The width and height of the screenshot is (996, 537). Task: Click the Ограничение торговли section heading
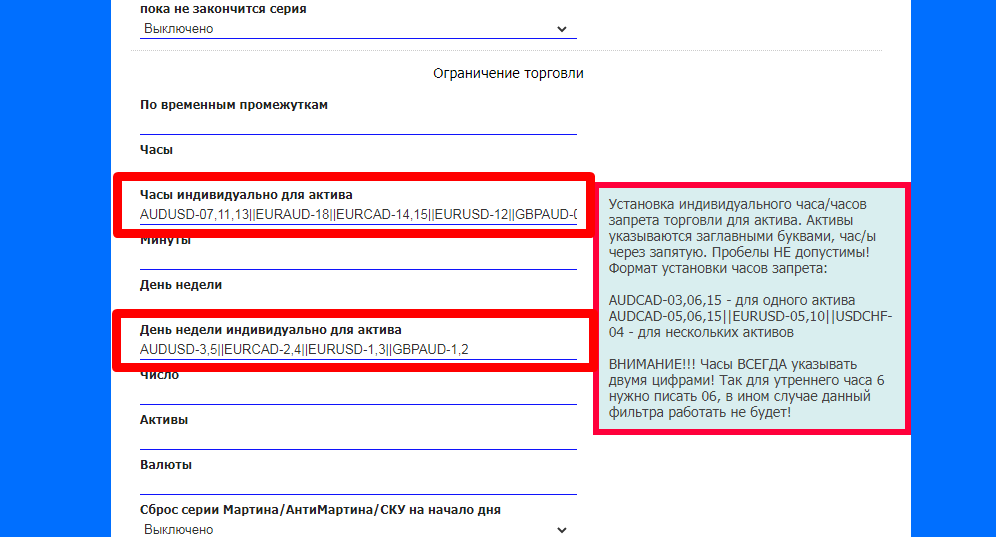tap(508, 73)
